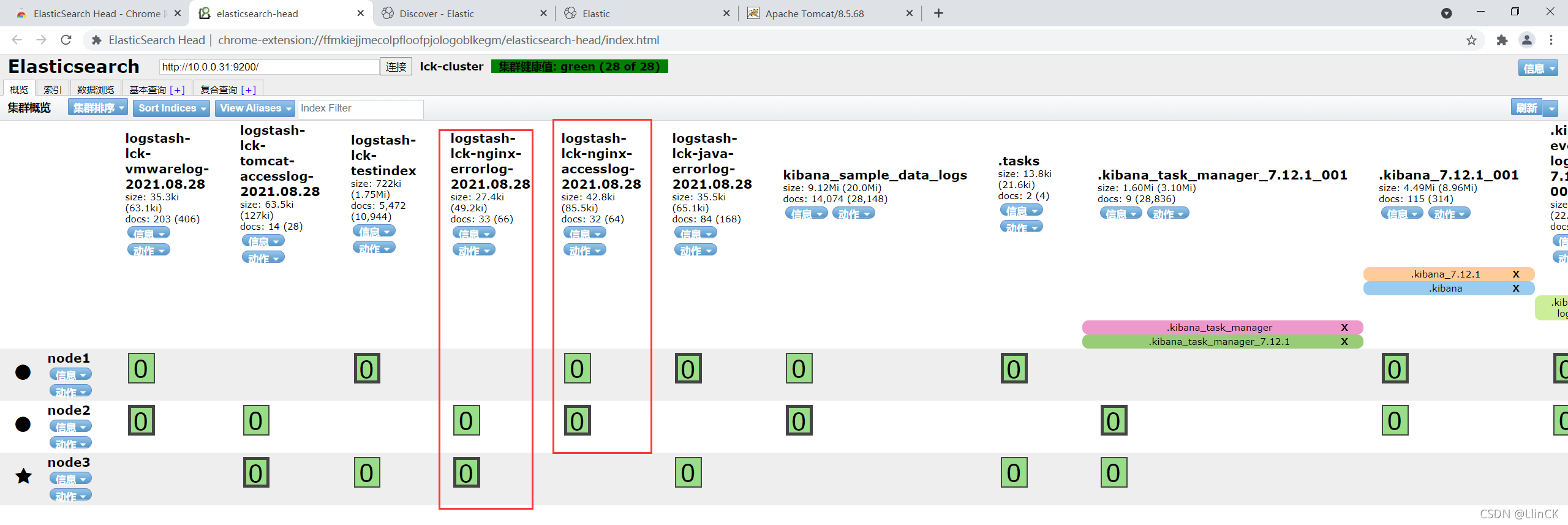Click node3 shard 0 of .tasks index

tap(1014, 472)
